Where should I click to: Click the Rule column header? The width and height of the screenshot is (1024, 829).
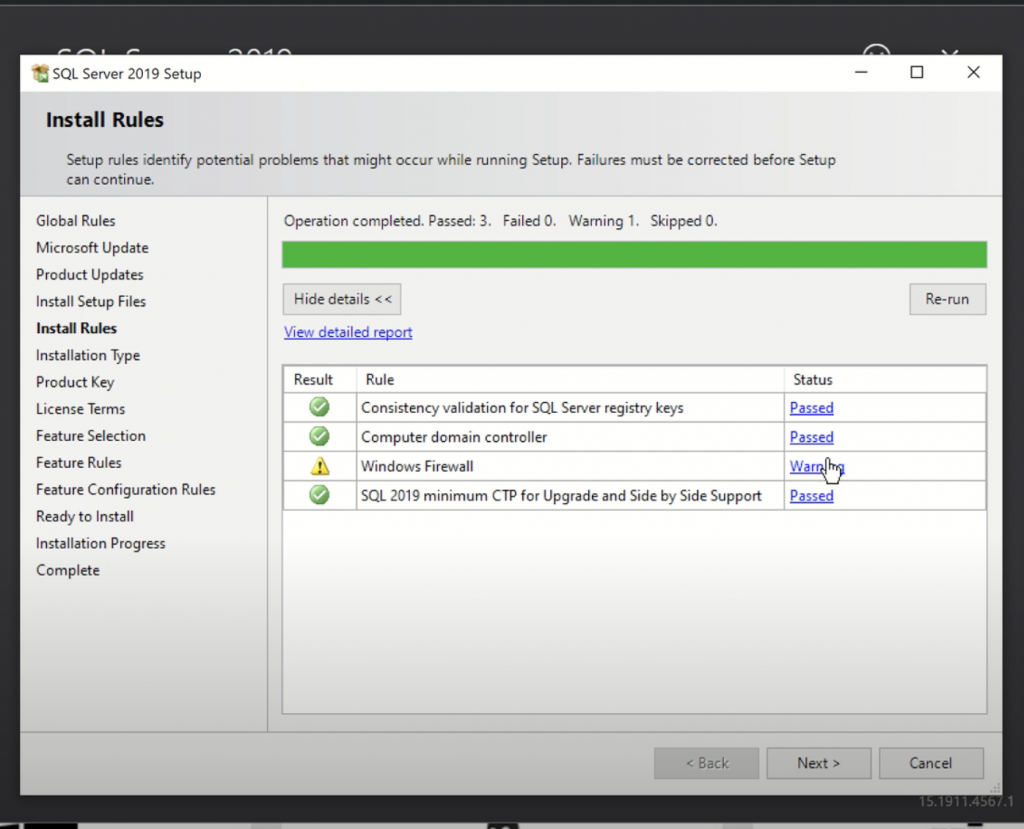(379, 380)
